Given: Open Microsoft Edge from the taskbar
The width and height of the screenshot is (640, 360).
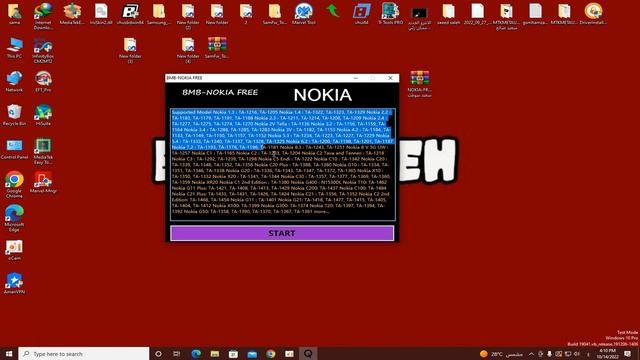Looking at the screenshot, I should (x=196, y=353).
